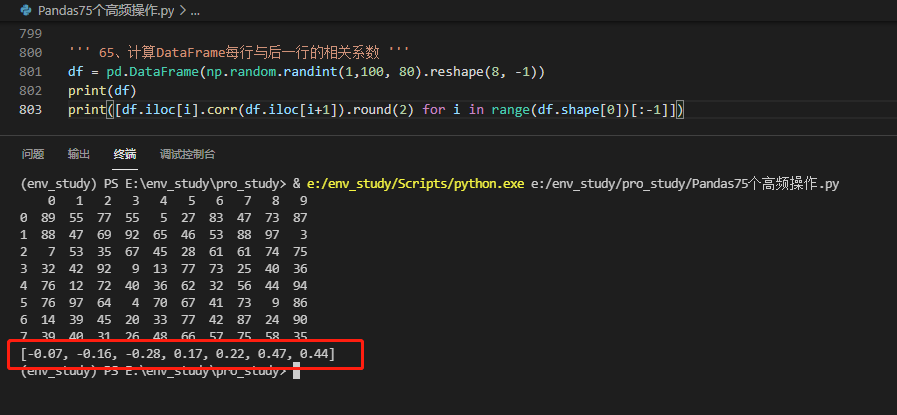Viewport: 897px width, 415px height.
Task: Click terminal output row starting 0 89 55
Action: 164,218
